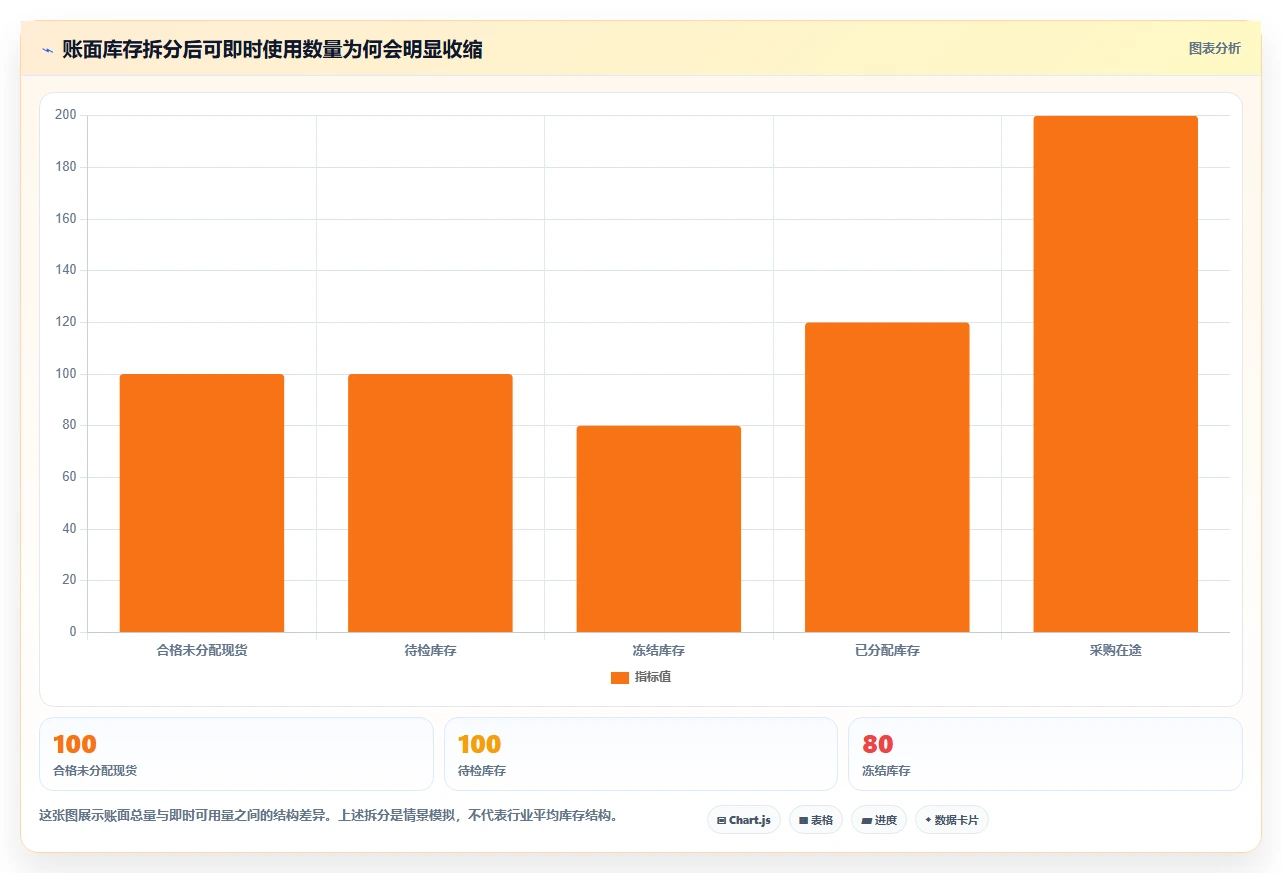Click the 合格未分配现货 bar in the chart
The width and height of the screenshot is (1282, 873).
coord(202,503)
